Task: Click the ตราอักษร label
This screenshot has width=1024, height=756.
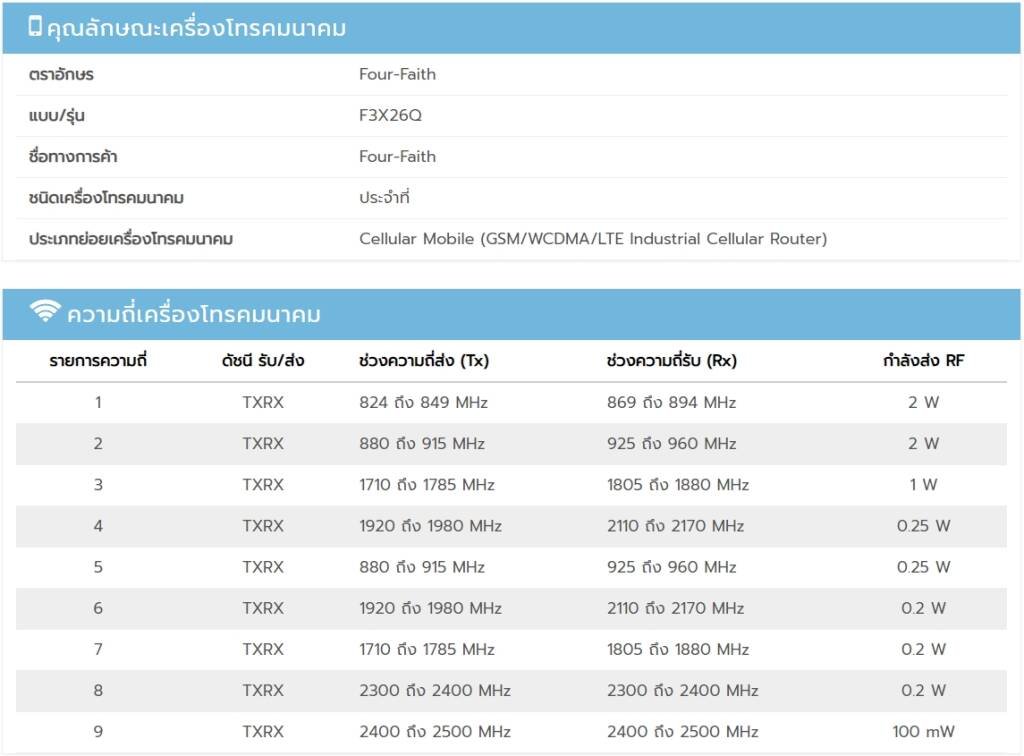Action: (x=61, y=74)
